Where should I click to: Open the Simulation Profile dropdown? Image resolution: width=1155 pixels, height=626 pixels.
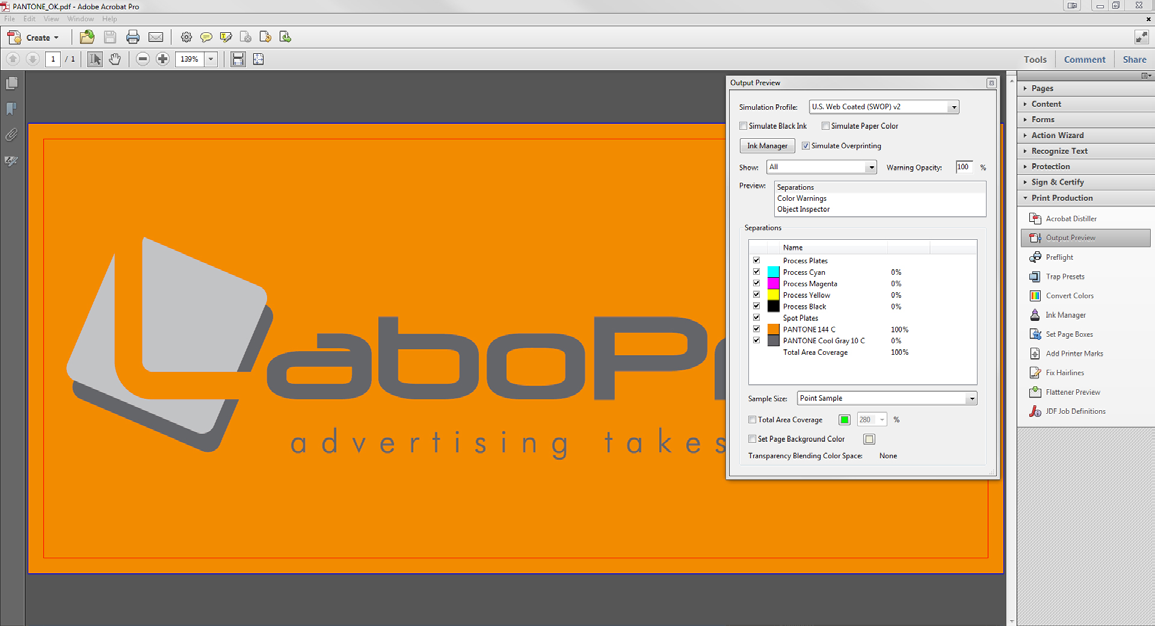click(884, 107)
